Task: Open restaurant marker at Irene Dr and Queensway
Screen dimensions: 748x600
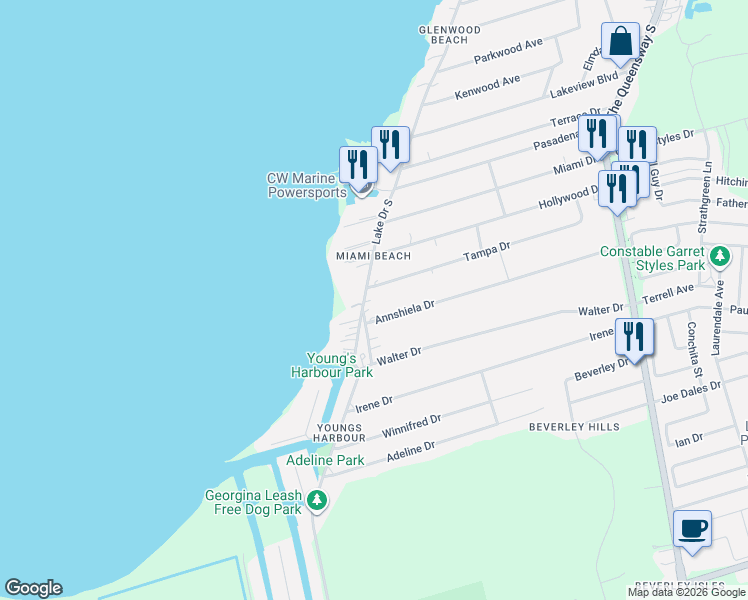Action: click(634, 339)
